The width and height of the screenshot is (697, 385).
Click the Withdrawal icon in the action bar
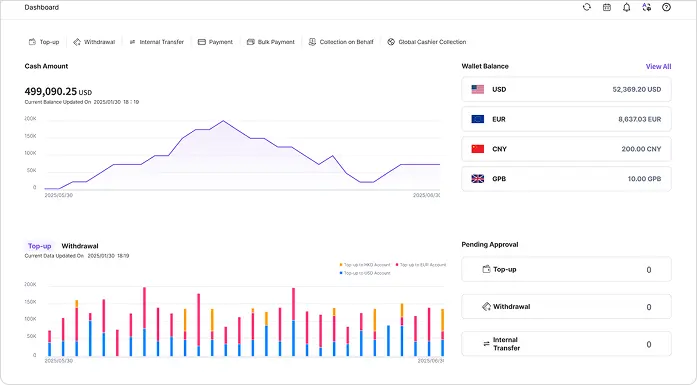click(x=77, y=42)
